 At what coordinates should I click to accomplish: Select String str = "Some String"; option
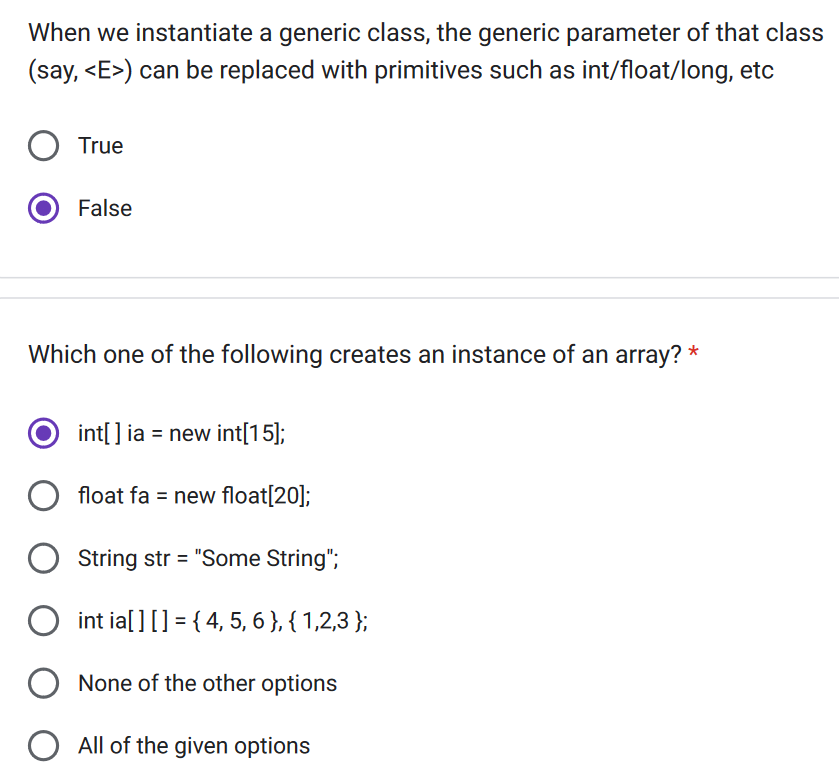point(43,558)
